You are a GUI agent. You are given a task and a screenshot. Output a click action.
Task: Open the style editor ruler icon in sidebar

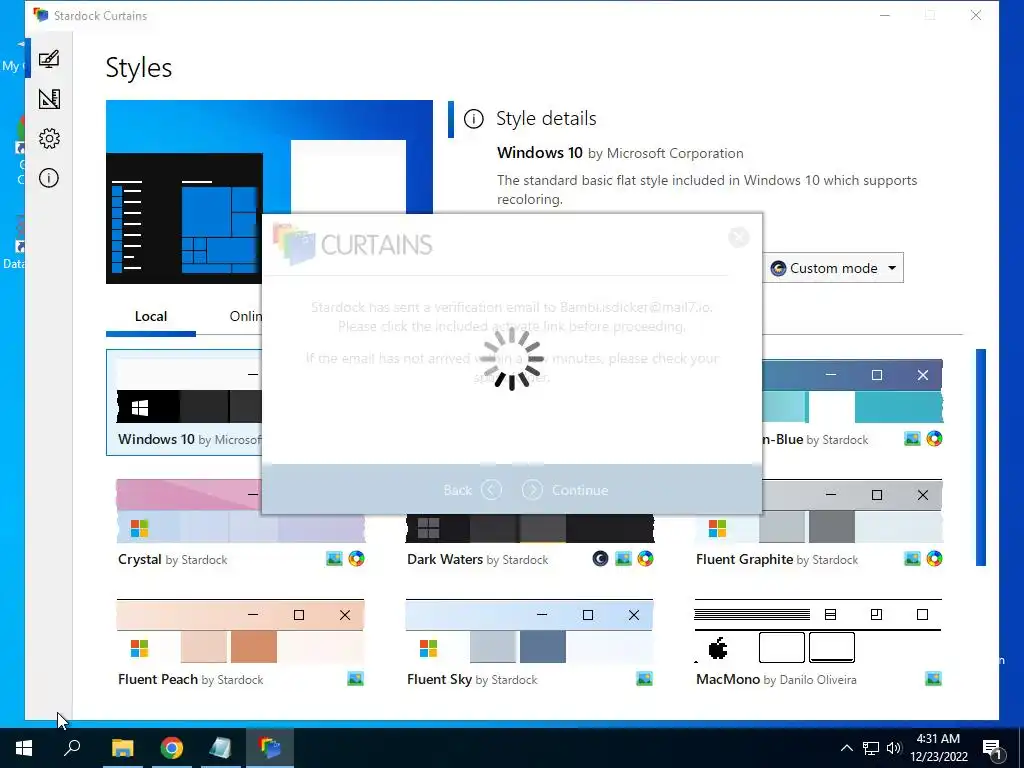[49, 99]
